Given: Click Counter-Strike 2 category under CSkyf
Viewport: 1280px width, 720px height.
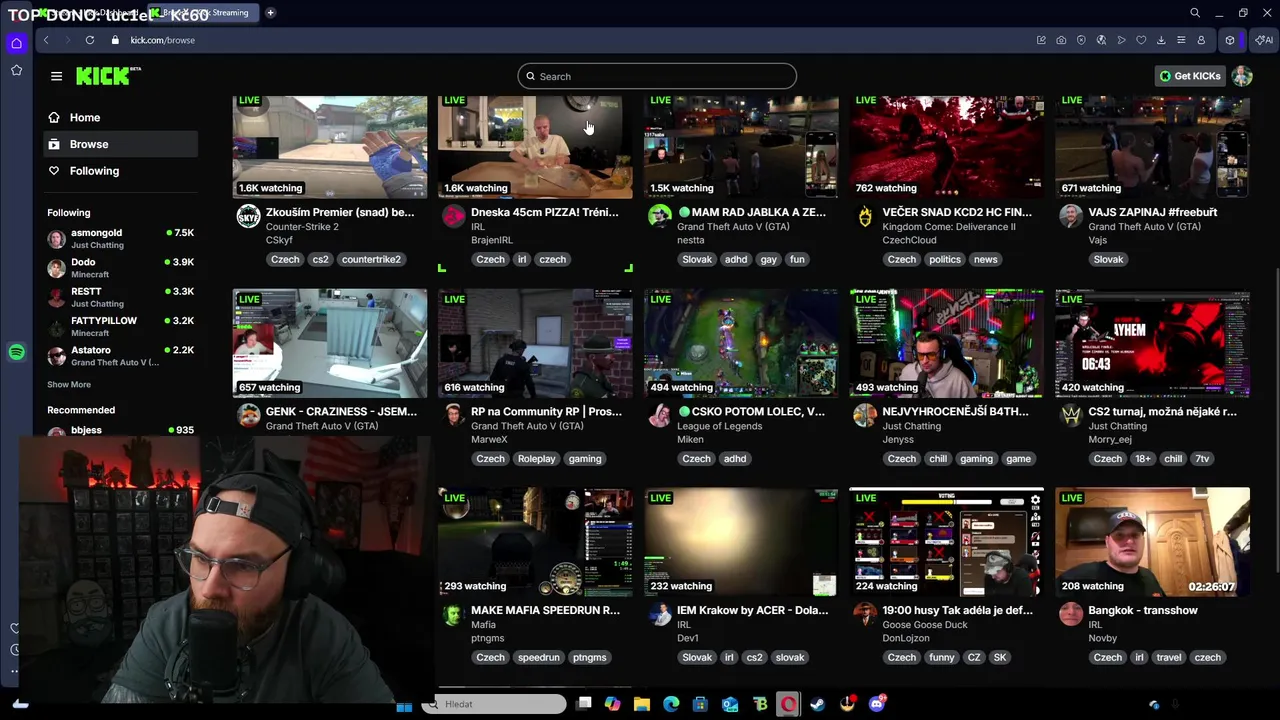Looking at the screenshot, I should pyautogui.click(x=302, y=227).
